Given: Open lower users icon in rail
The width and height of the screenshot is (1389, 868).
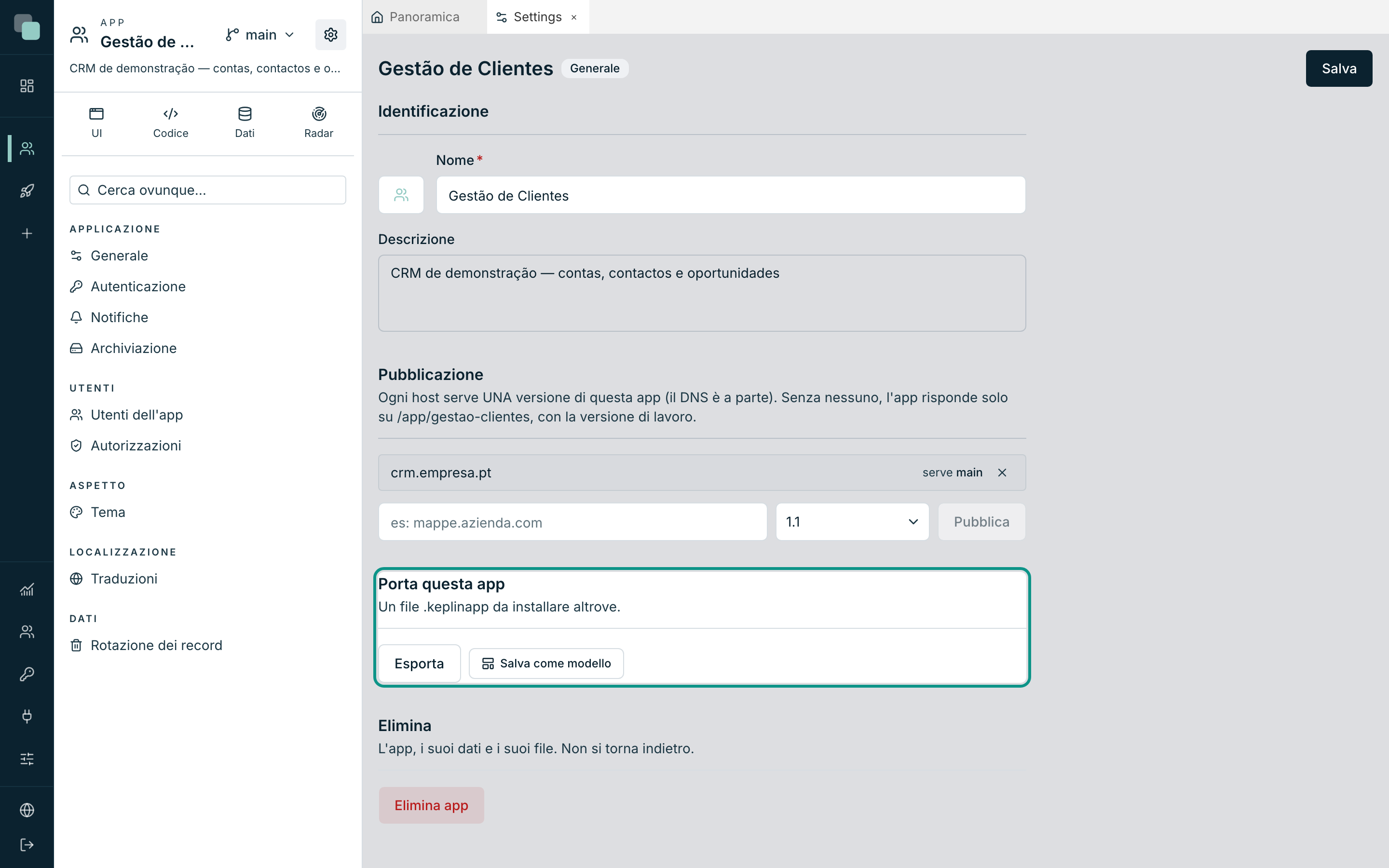Looking at the screenshot, I should 27,632.
